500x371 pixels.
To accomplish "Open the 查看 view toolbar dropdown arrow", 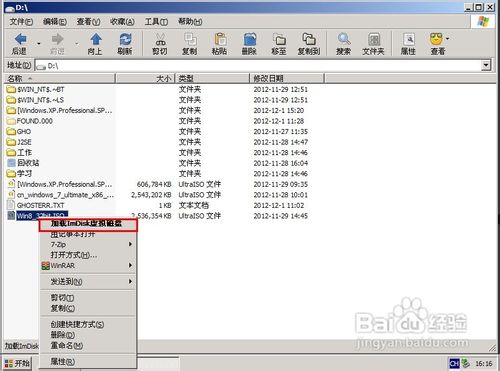I will pos(447,39).
